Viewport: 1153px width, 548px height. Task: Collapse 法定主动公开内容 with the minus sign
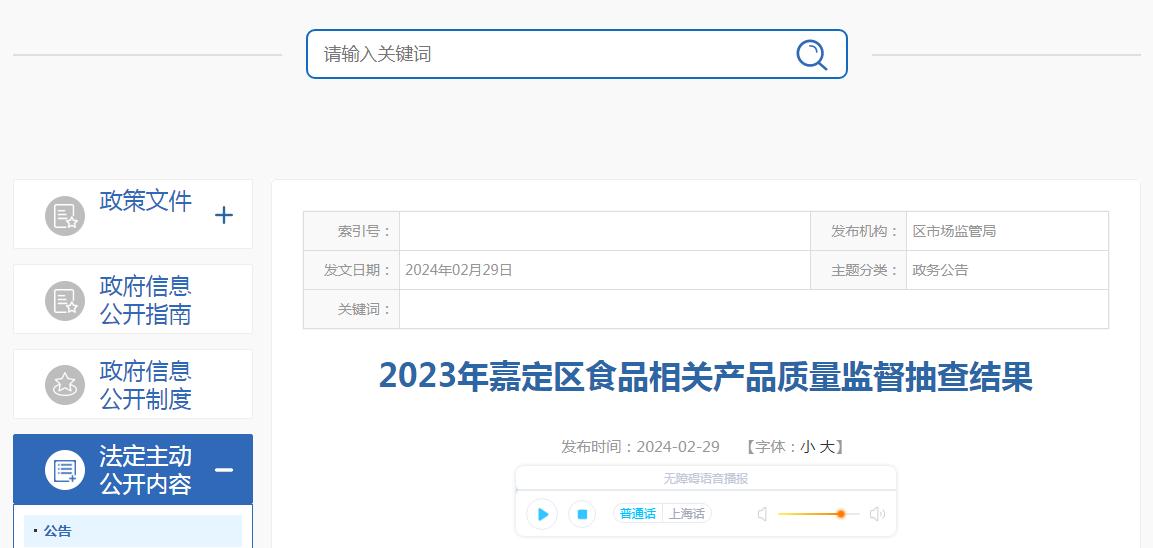point(224,469)
